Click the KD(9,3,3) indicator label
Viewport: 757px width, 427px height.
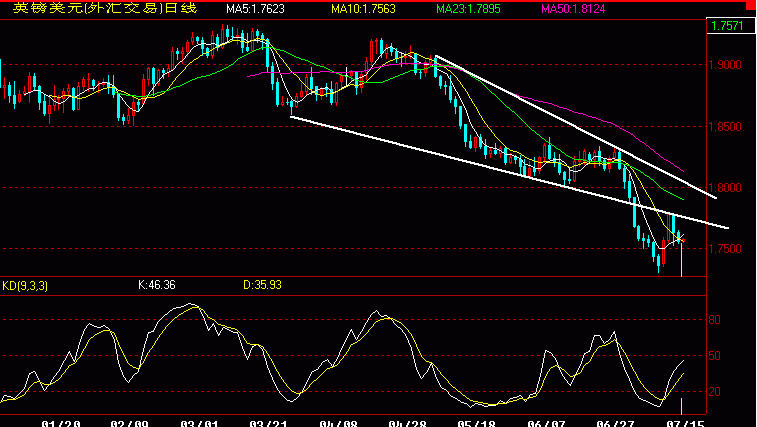[x=25, y=285]
